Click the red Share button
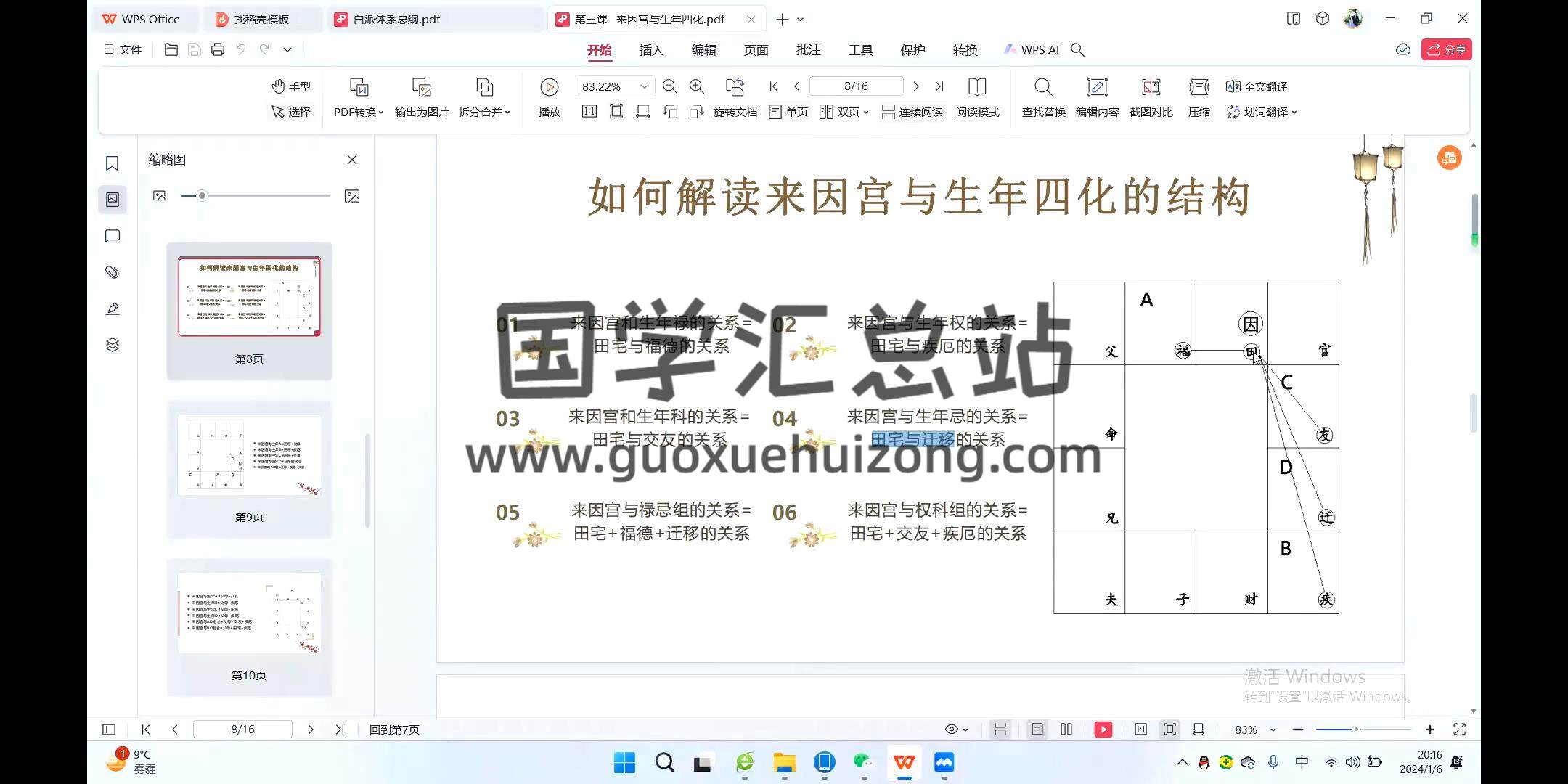 tap(1446, 49)
